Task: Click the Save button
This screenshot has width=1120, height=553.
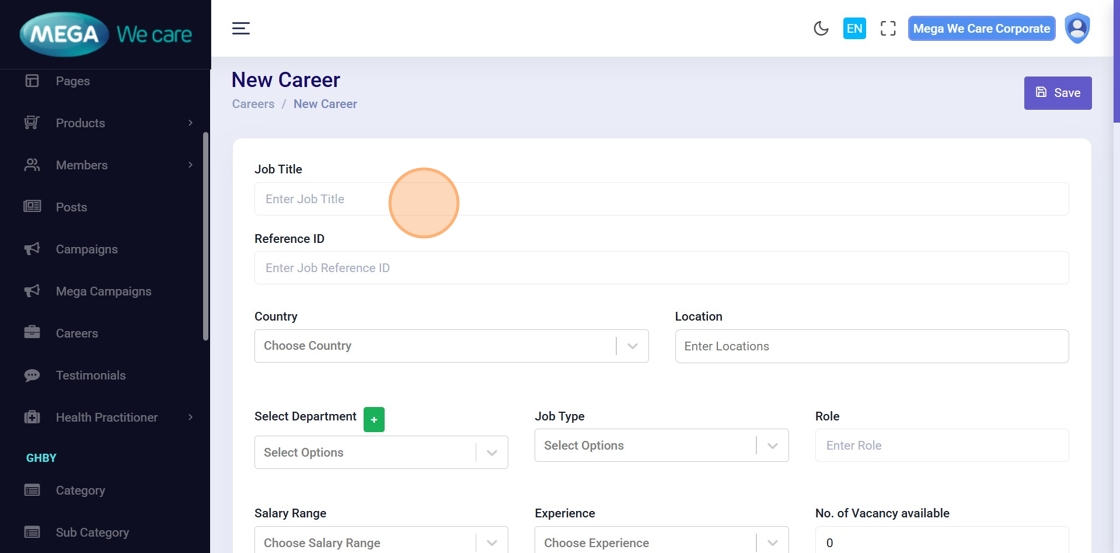Action: pos(1057,93)
